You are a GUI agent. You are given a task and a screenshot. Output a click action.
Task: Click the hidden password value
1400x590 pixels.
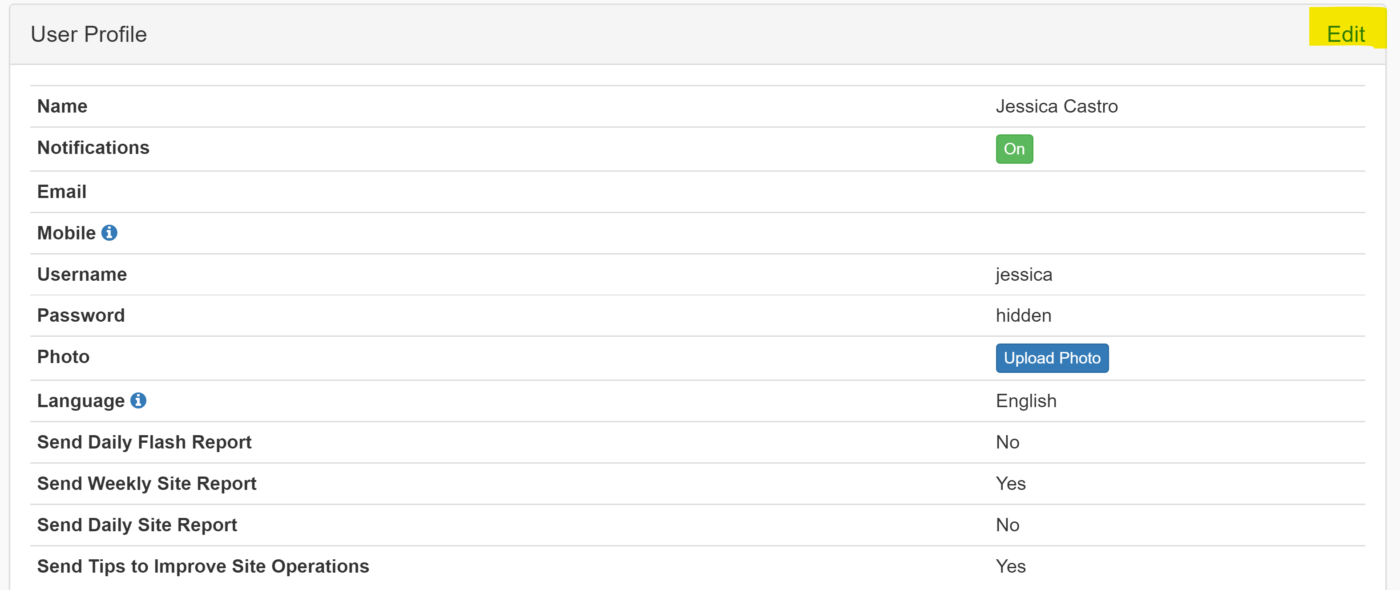(1023, 315)
